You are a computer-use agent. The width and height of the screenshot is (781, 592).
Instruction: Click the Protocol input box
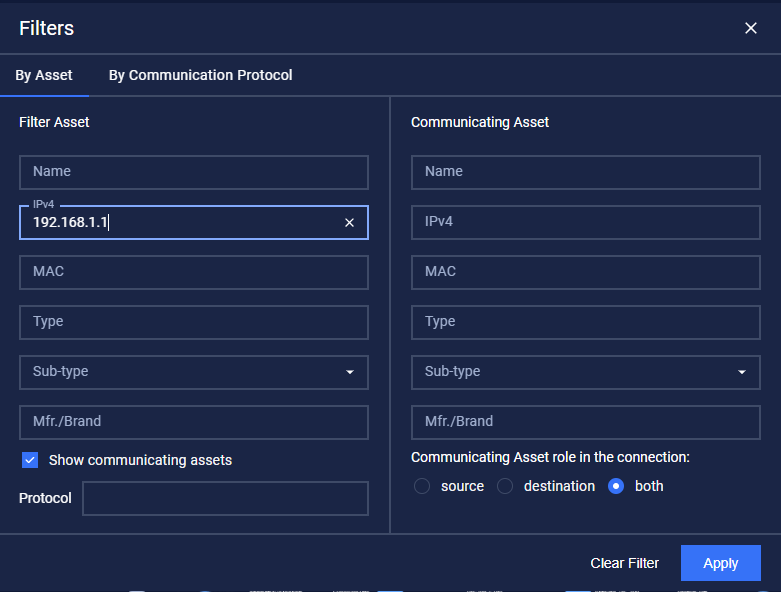click(225, 498)
